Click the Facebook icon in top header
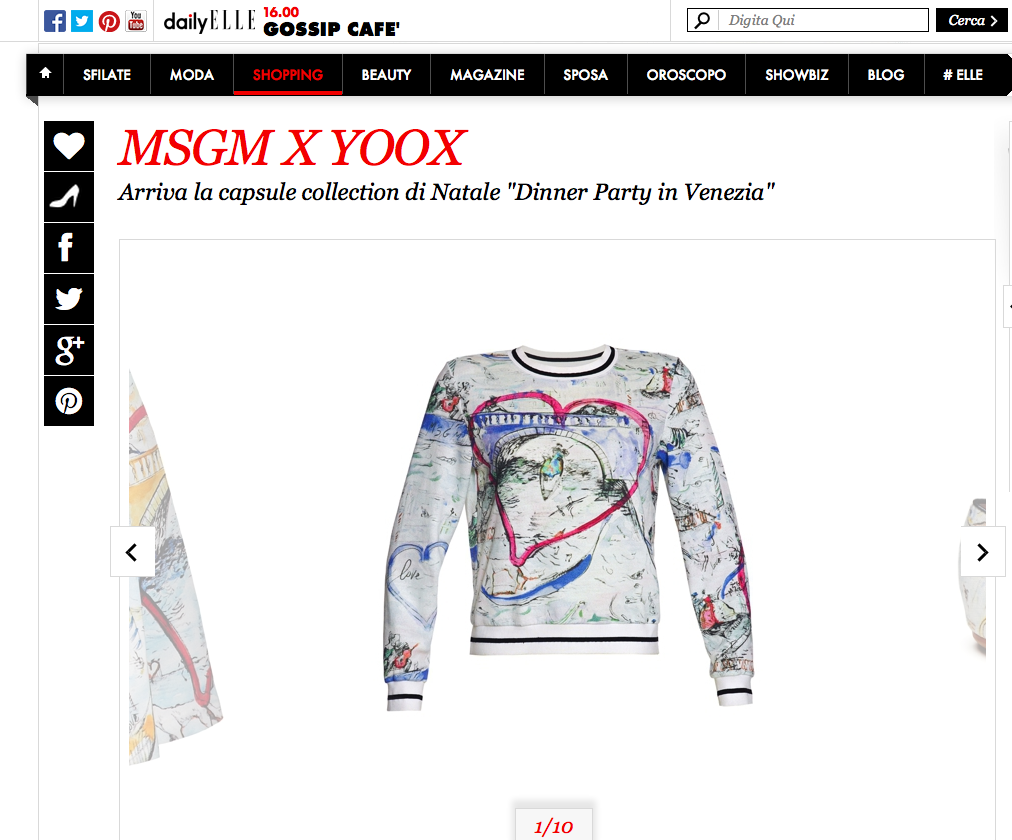The image size is (1012, 840). [x=55, y=21]
